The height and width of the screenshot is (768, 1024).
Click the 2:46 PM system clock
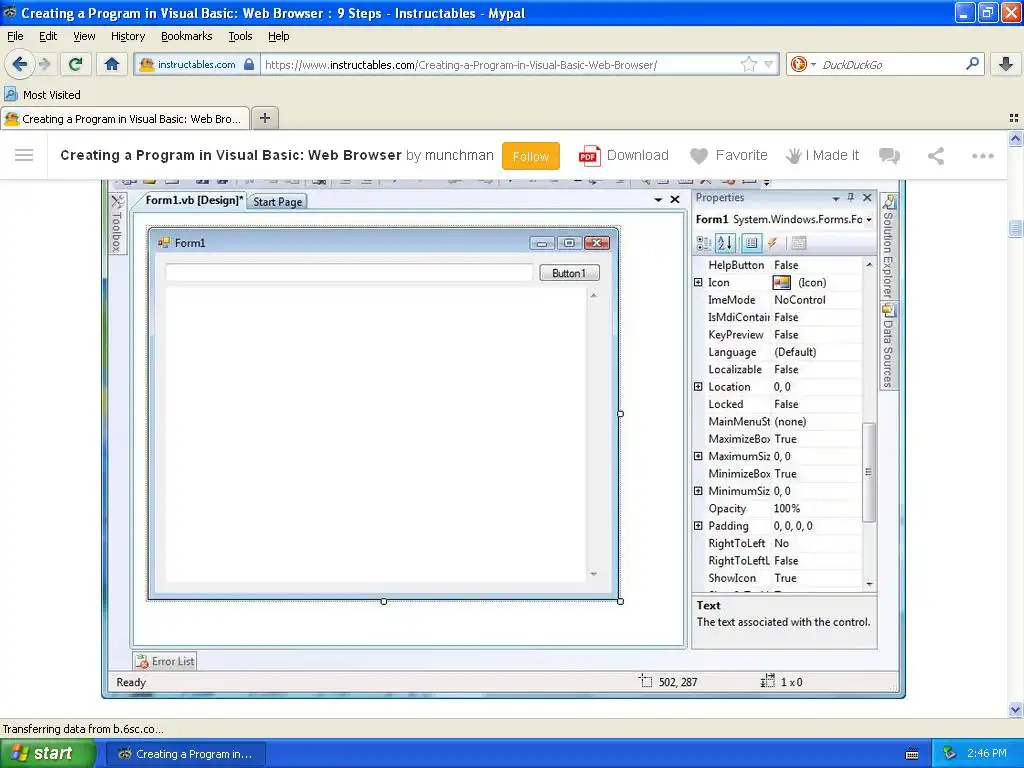pos(987,754)
